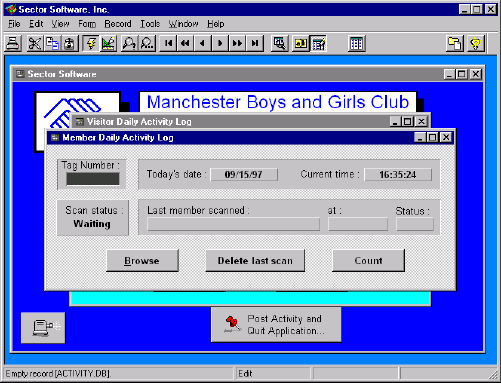Click the Table View grid icon
The height and width of the screenshot is (383, 501).
[357, 43]
